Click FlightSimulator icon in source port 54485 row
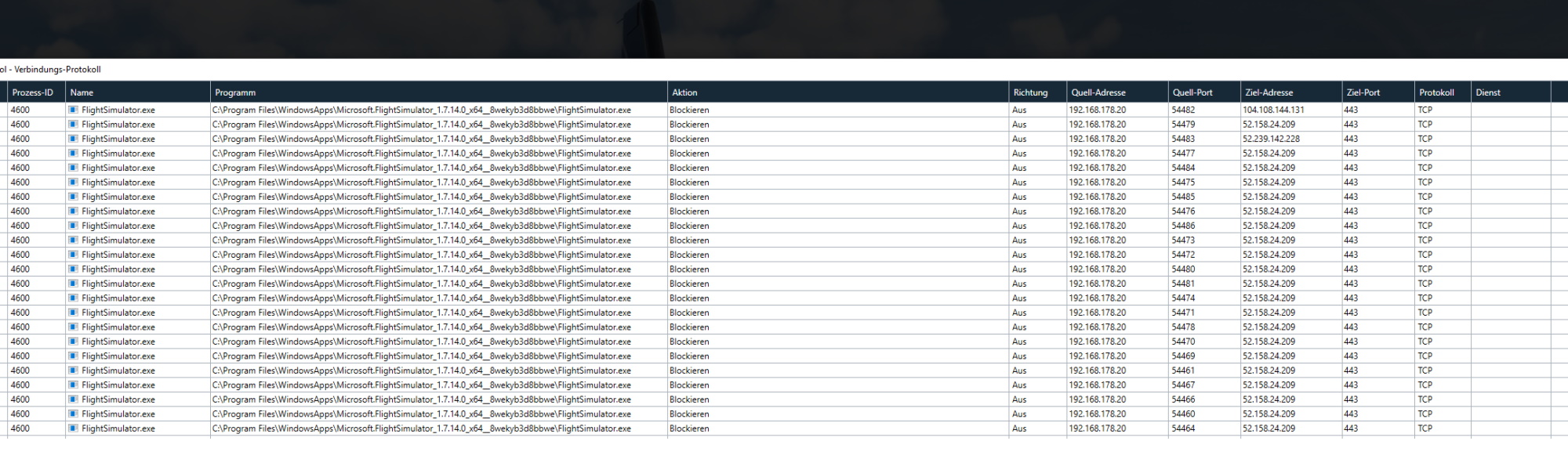The width and height of the screenshot is (1568, 470). pos(73,197)
